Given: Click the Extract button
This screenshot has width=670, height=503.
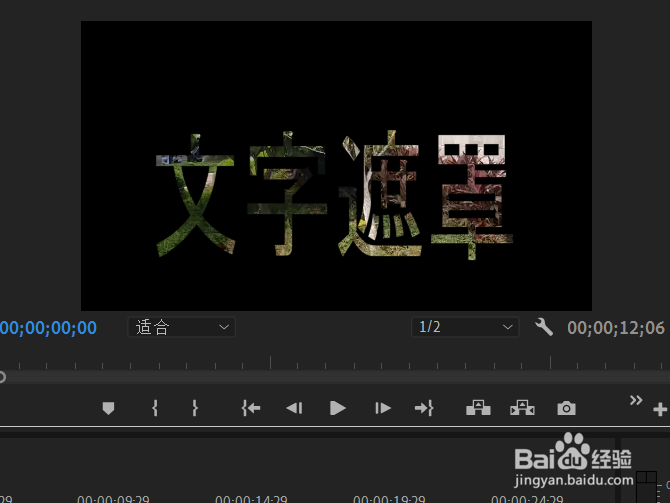Looking at the screenshot, I should (x=522, y=408).
